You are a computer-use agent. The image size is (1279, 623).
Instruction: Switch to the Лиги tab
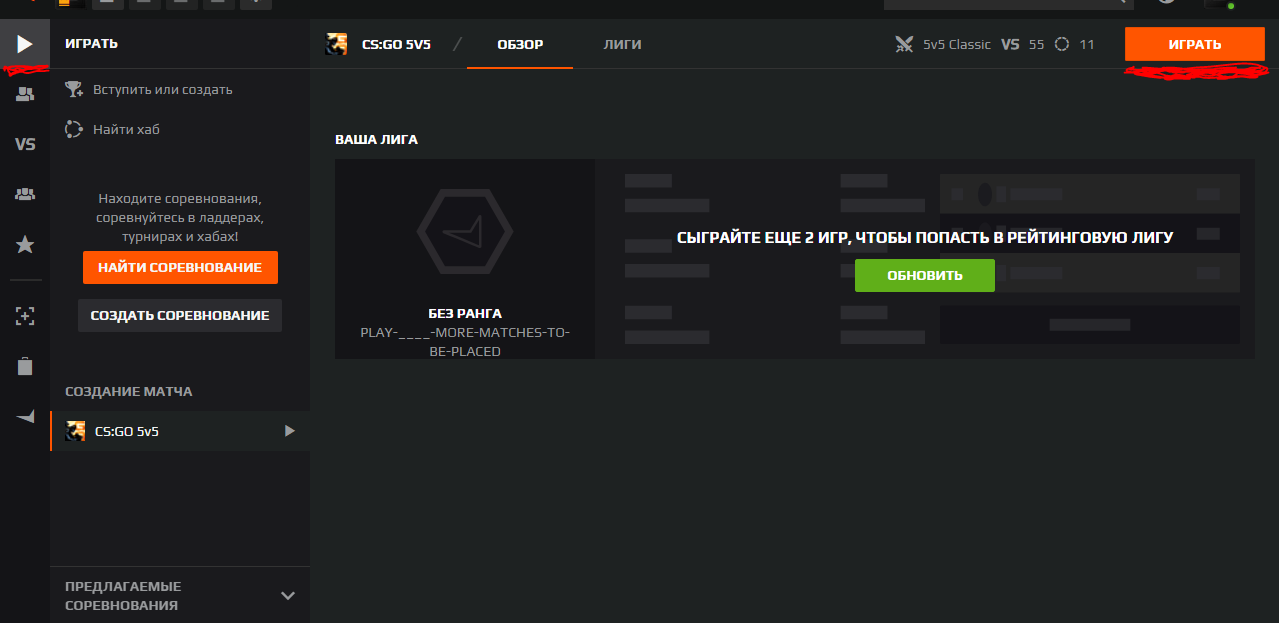point(622,44)
